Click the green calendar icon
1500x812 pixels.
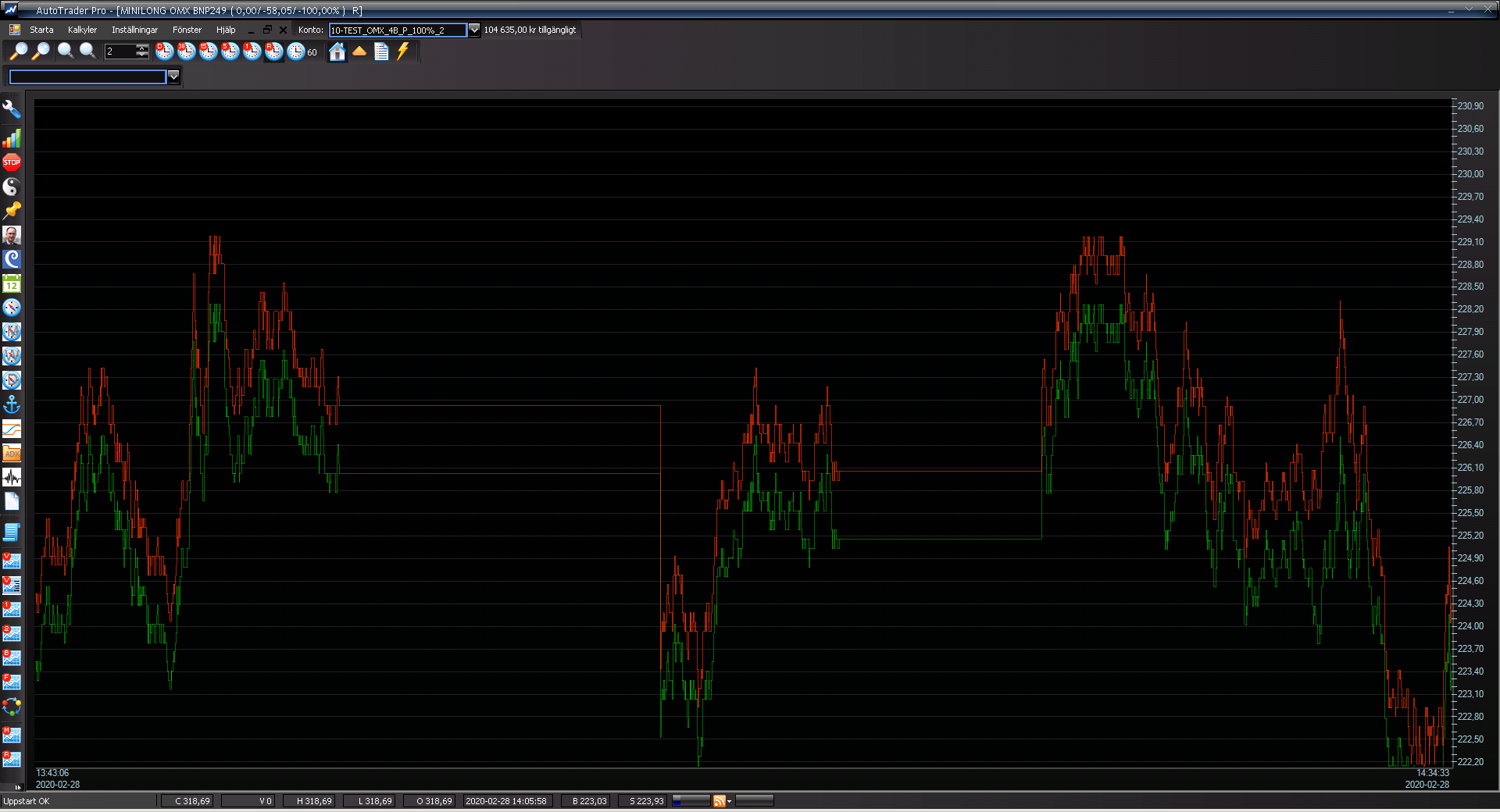pos(12,283)
